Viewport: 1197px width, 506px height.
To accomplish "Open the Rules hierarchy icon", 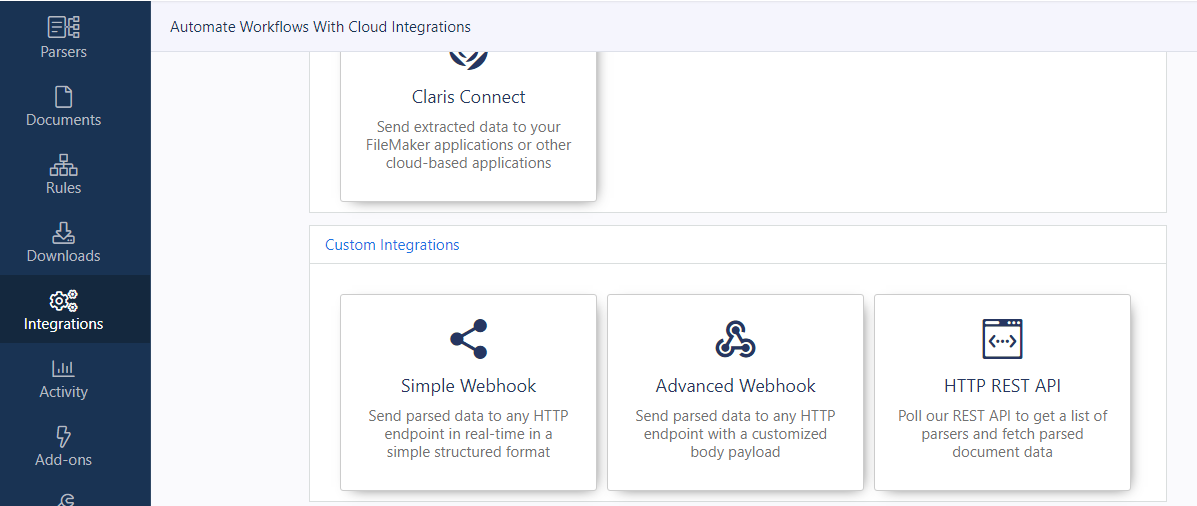I will [63, 165].
